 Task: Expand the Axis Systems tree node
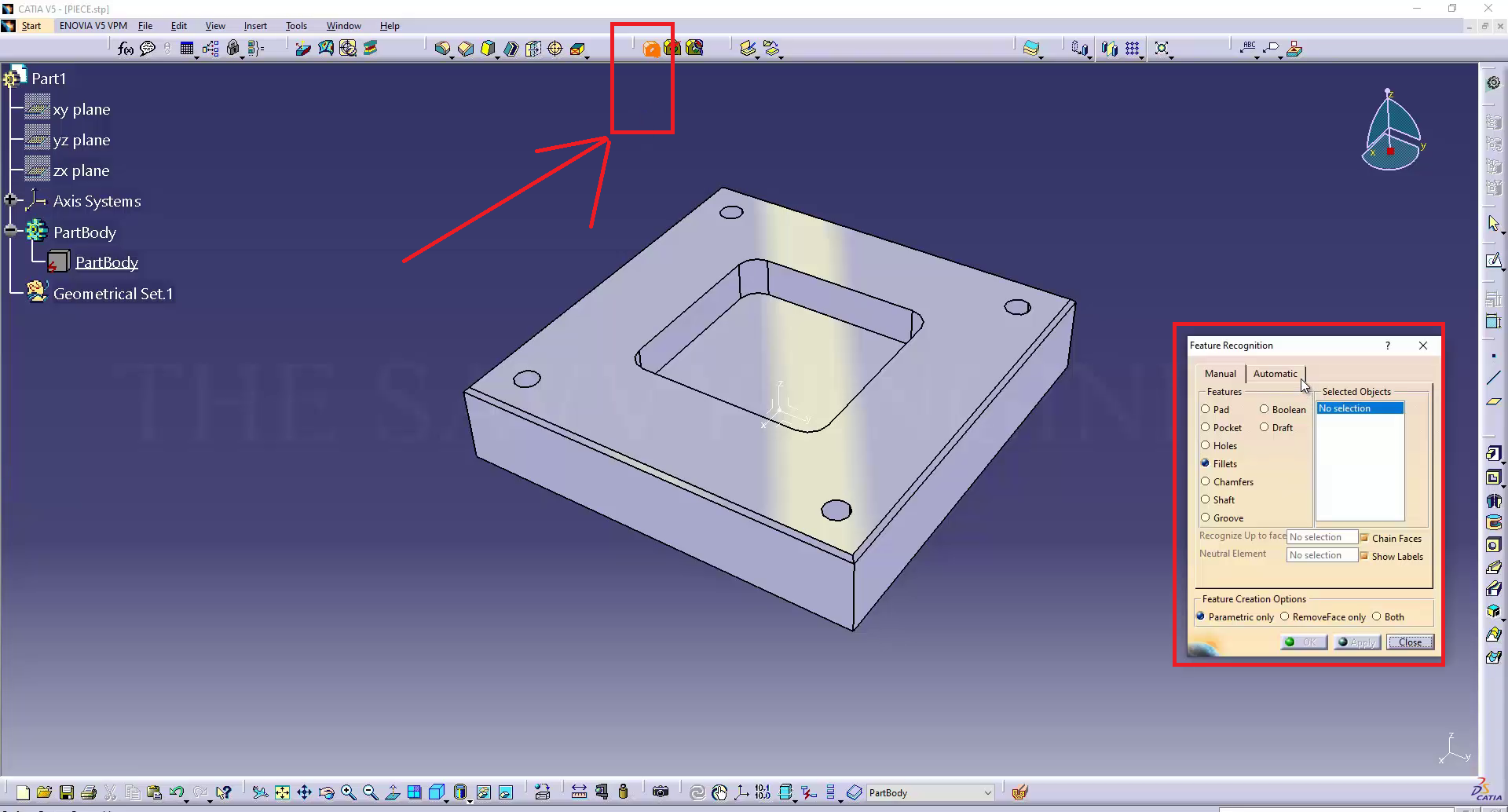click(x=10, y=200)
